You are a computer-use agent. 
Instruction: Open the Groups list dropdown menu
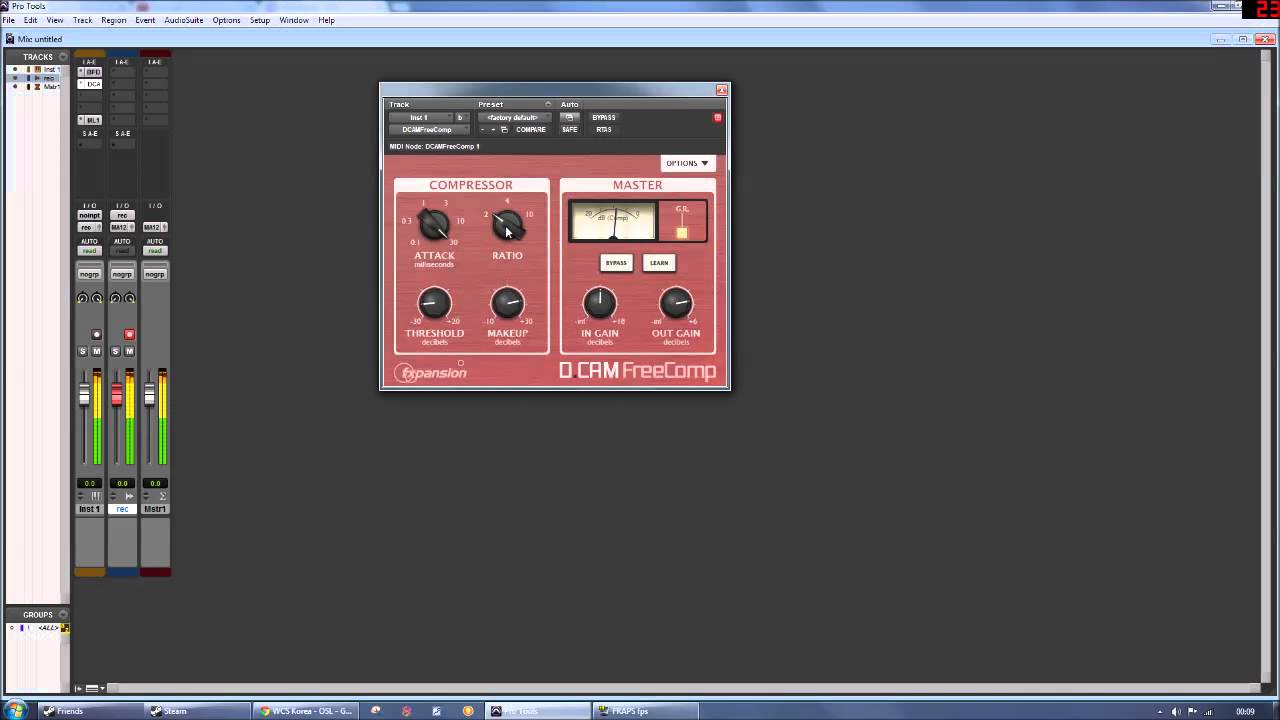tap(63, 615)
